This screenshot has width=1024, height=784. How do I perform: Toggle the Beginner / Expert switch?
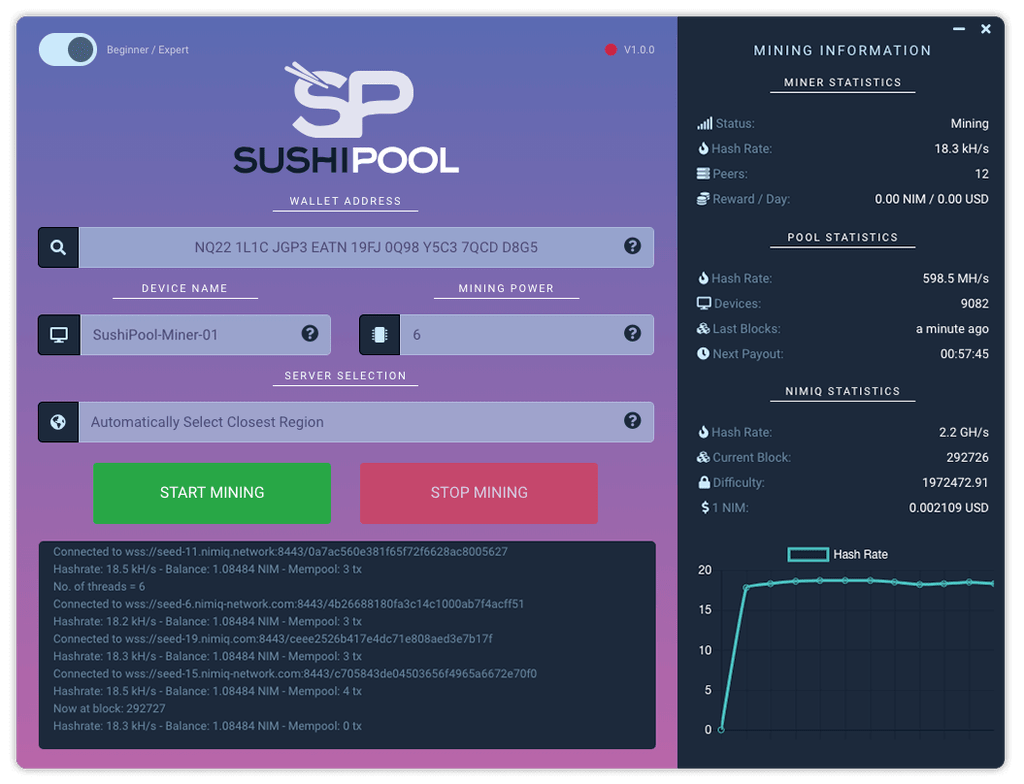click(68, 50)
